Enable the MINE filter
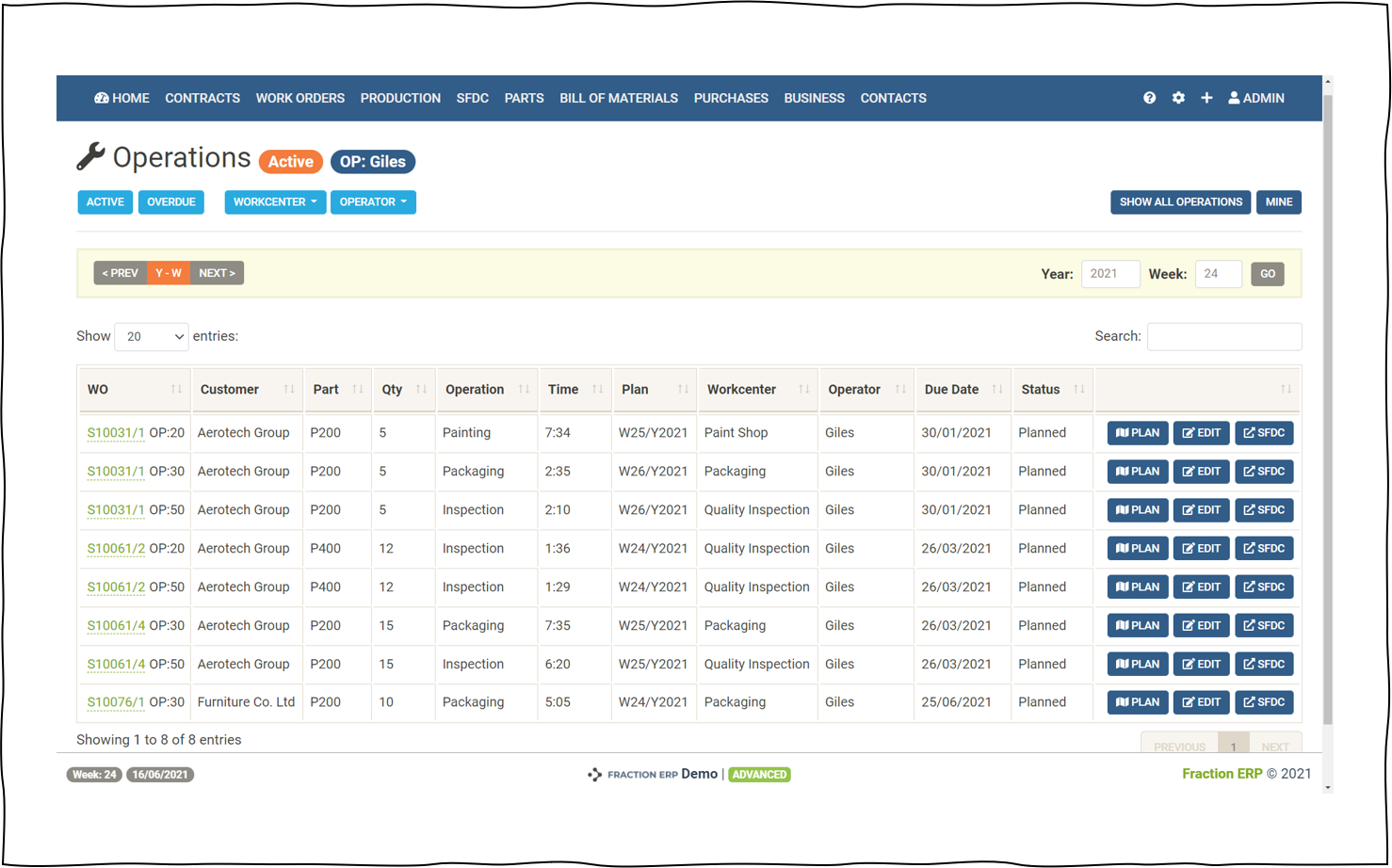The width and height of the screenshot is (1392, 868). [x=1278, y=201]
